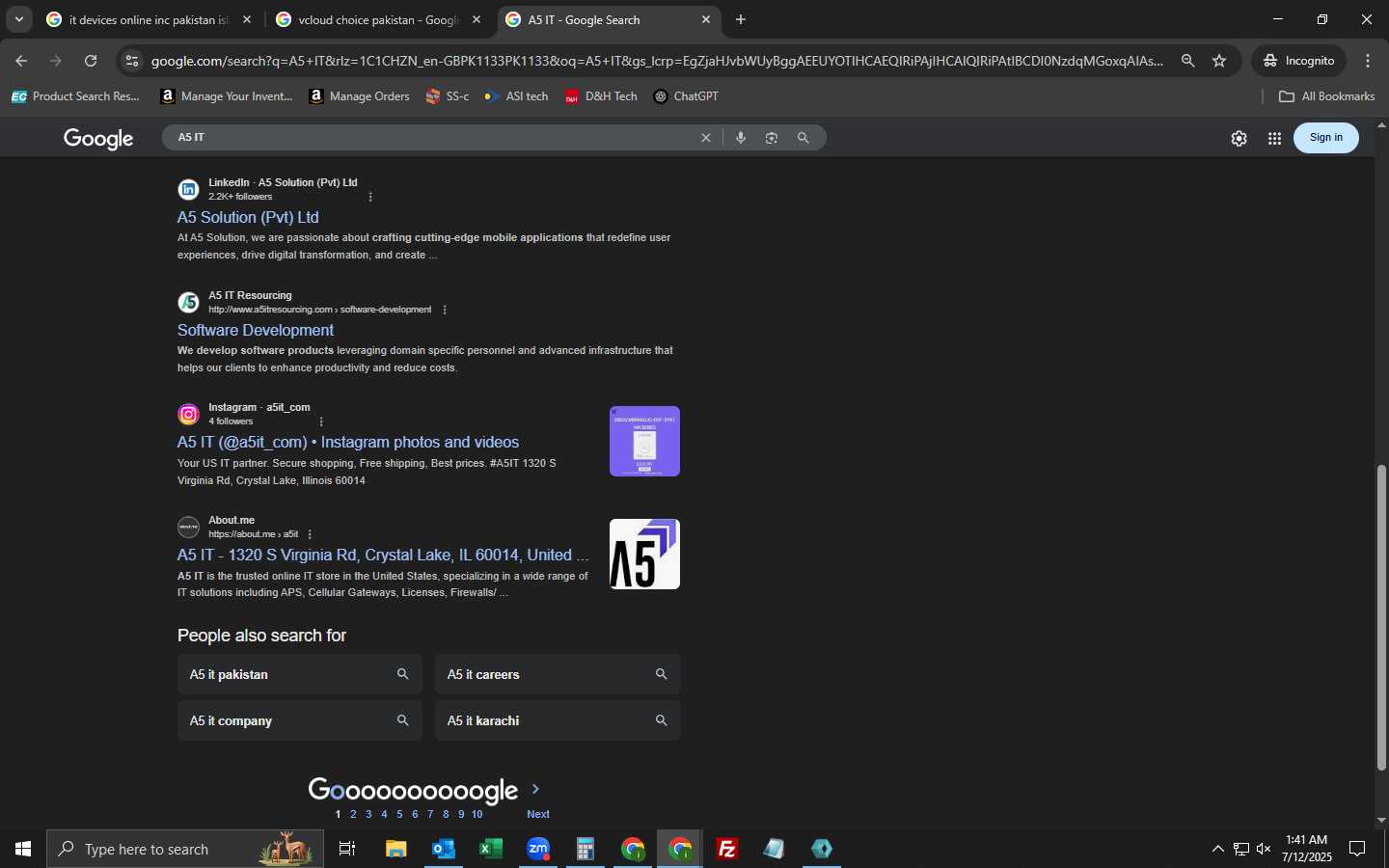Click the Sign in button
Viewport: 1389px width, 868px height.
click(1325, 138)
